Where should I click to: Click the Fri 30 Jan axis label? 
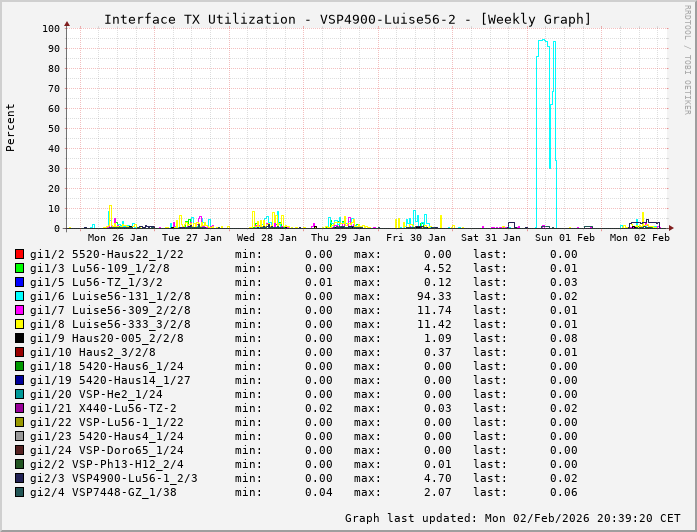click(416, 238)
